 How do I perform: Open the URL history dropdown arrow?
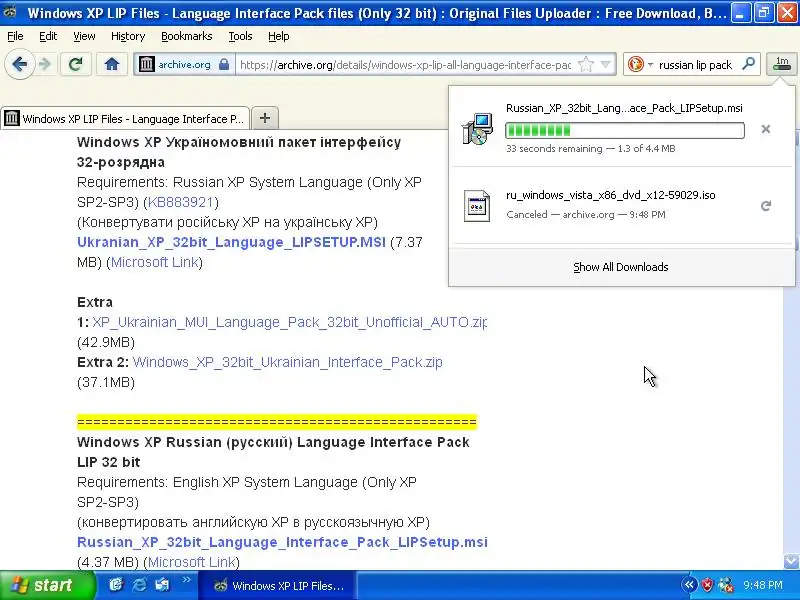pyautogui.click(x=606, y=64)
